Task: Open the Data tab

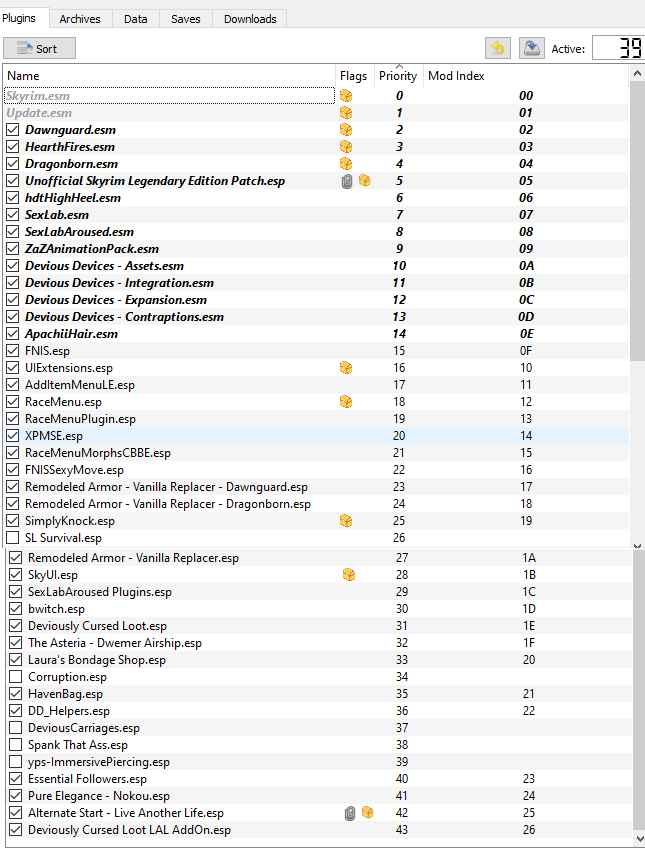Action: pyautogui.click(x=135, y=19)
